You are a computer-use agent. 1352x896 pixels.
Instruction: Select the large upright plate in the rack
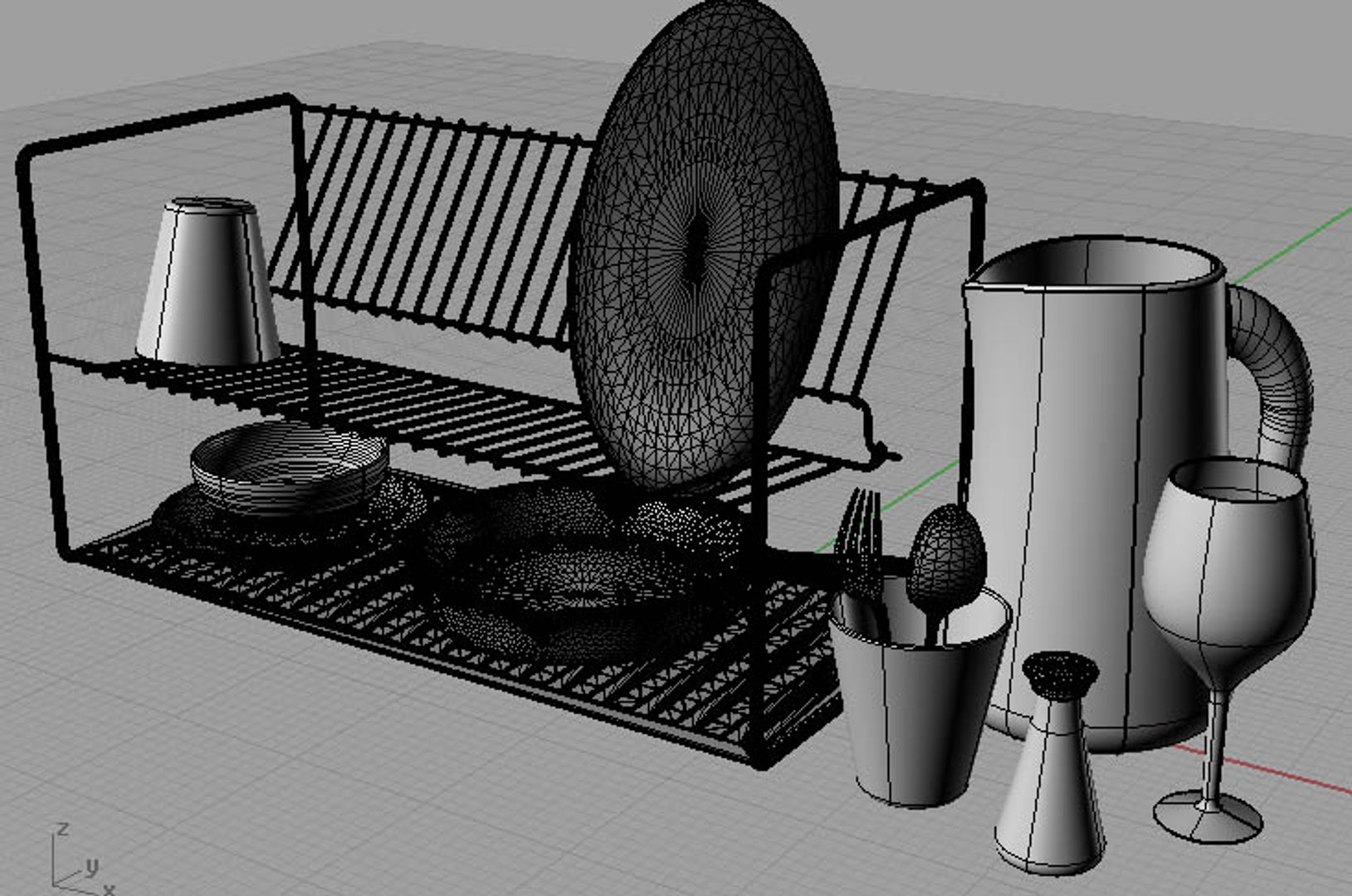[x=705, y=249]
